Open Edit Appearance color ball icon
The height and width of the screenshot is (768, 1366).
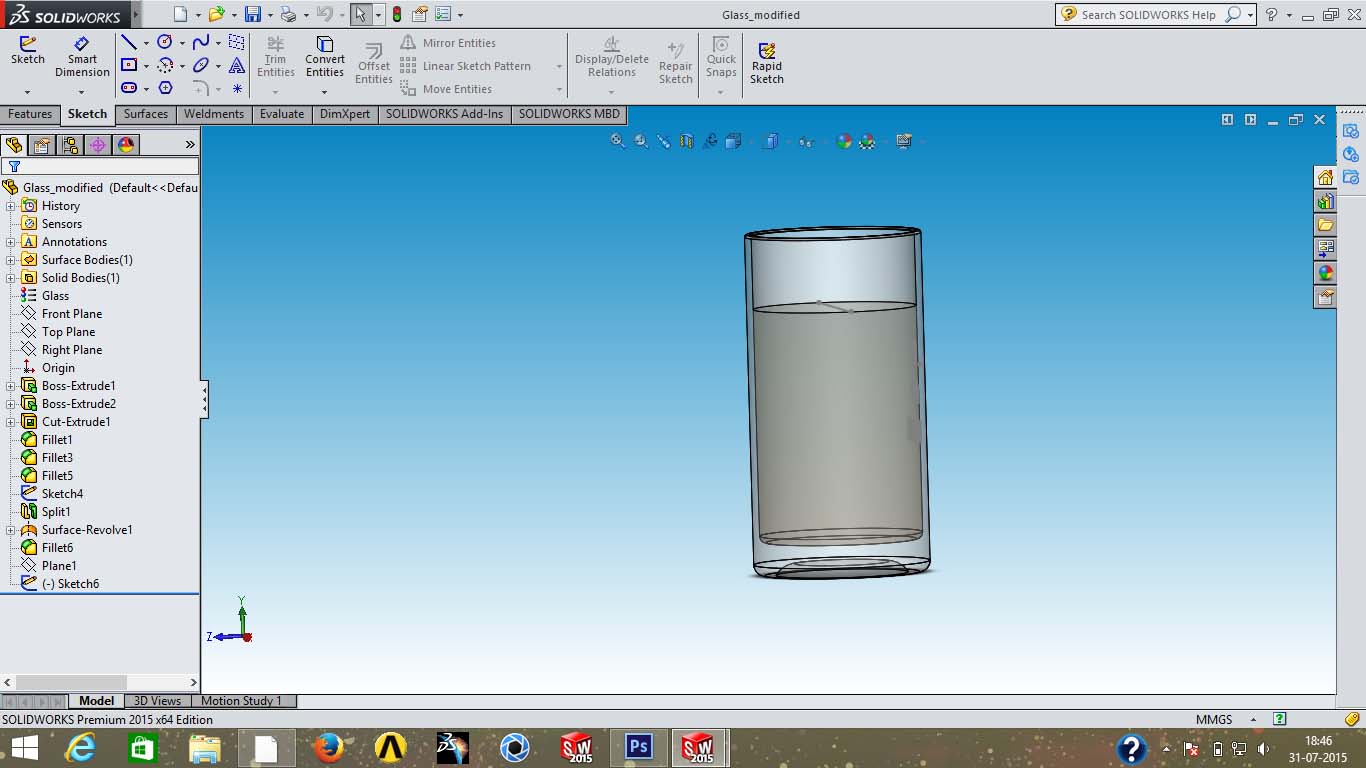pos(844,141)
